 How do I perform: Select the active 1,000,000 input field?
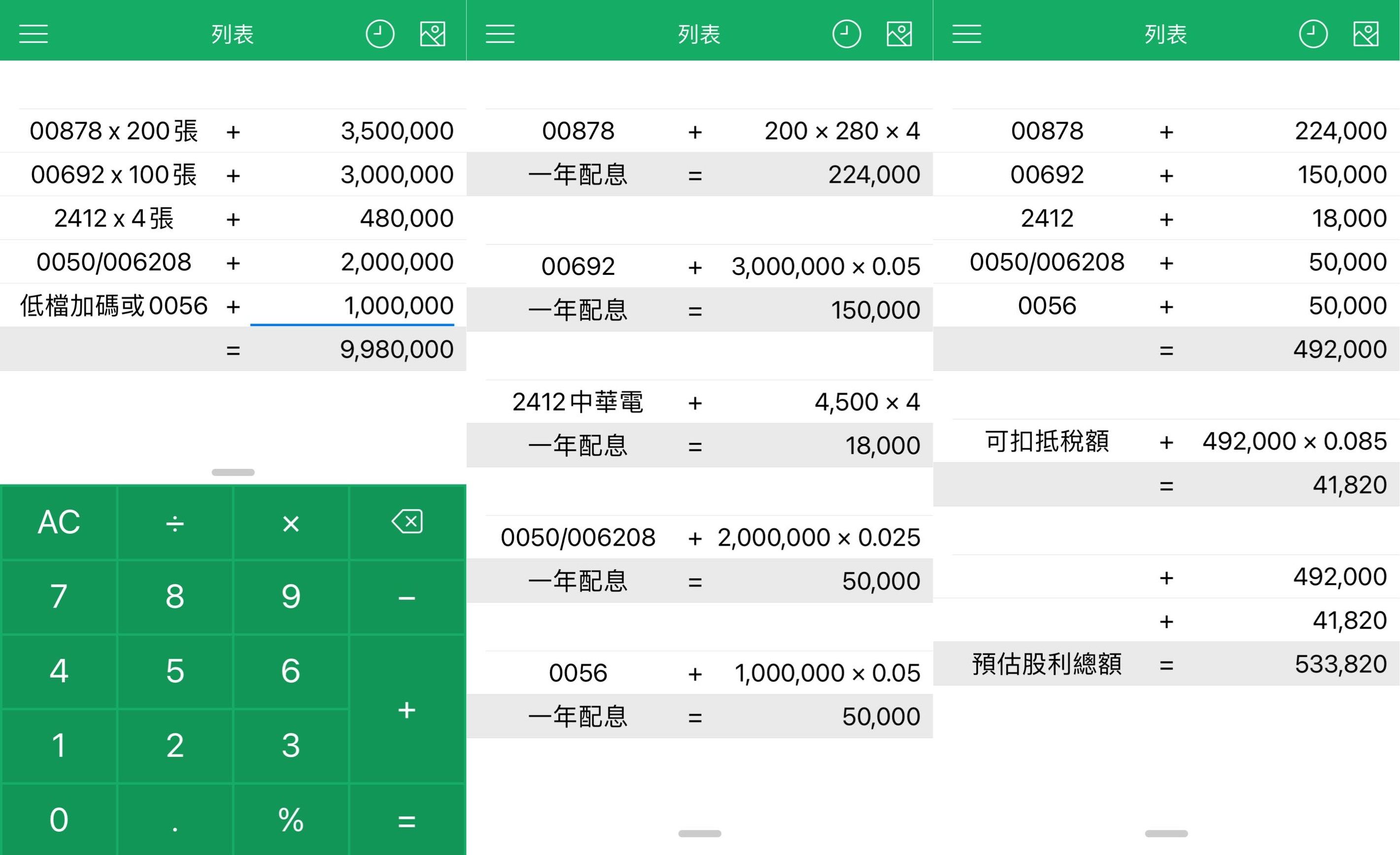352,306
